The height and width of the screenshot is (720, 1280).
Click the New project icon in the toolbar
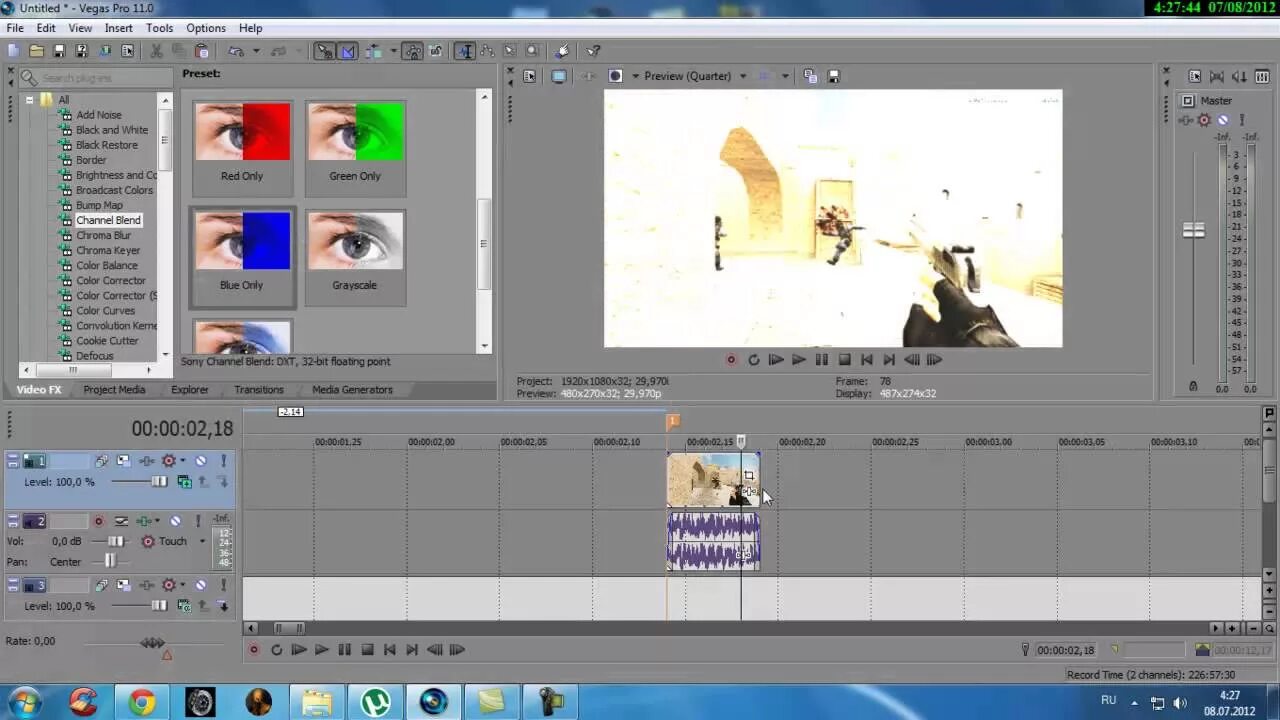[13, 51]
